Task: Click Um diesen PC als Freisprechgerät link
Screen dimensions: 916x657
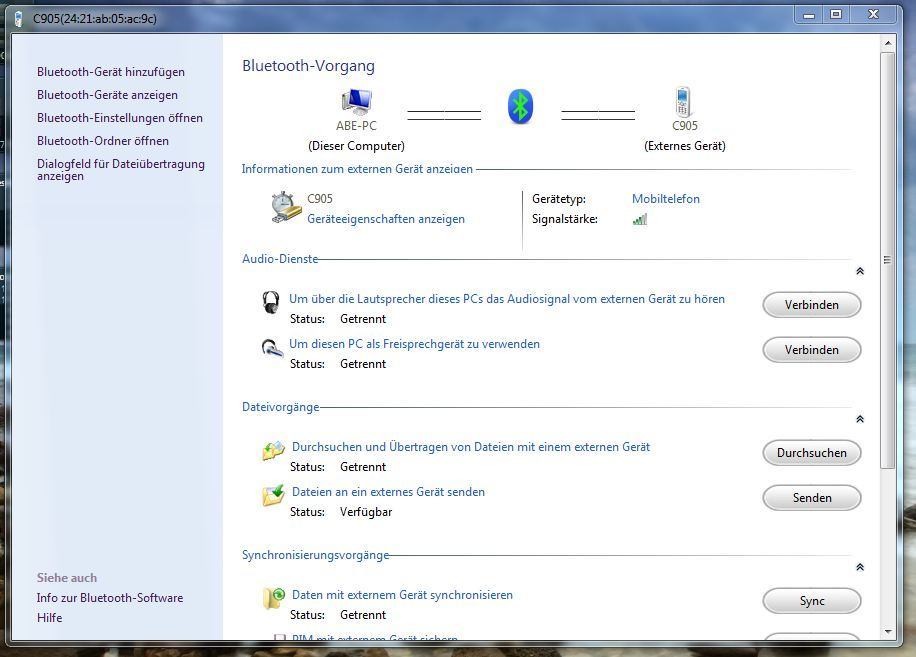Action: tap(415, 344)
